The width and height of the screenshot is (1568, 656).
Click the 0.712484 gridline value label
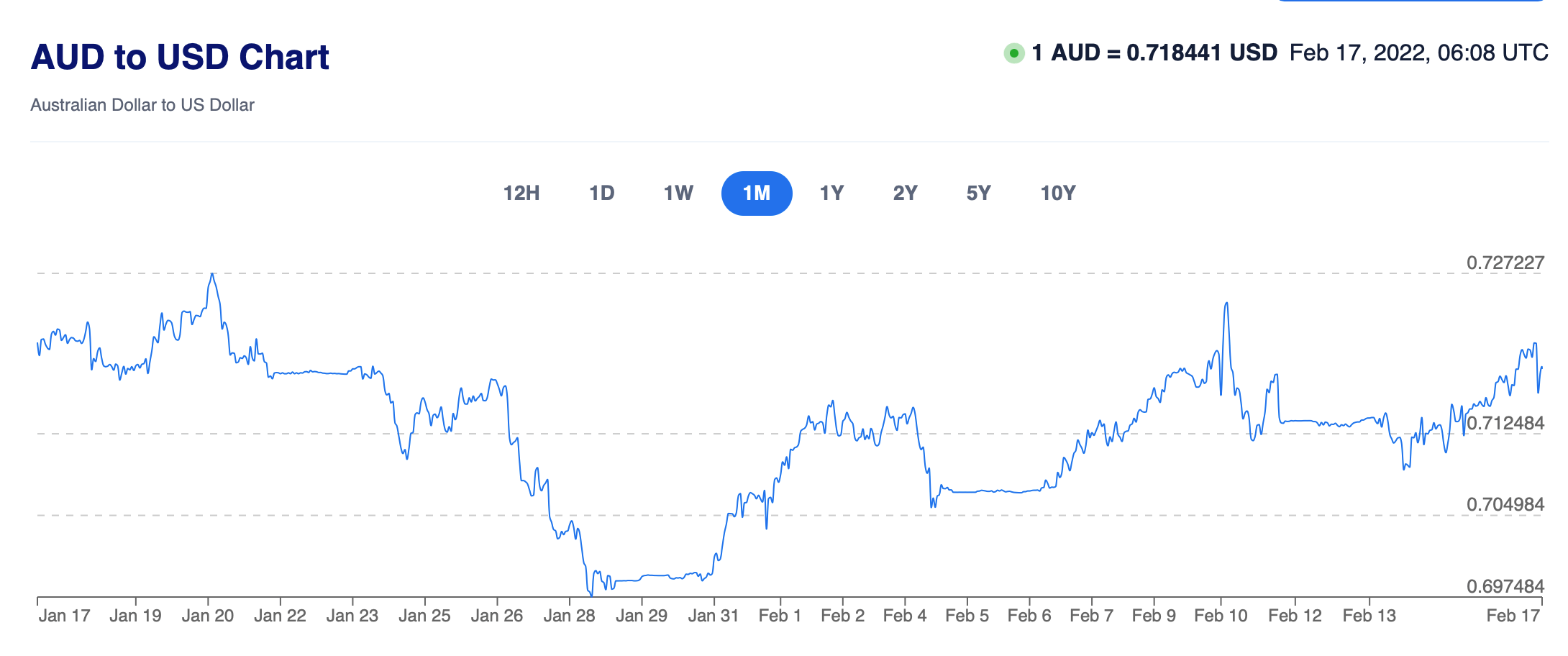pos(1505,423)
